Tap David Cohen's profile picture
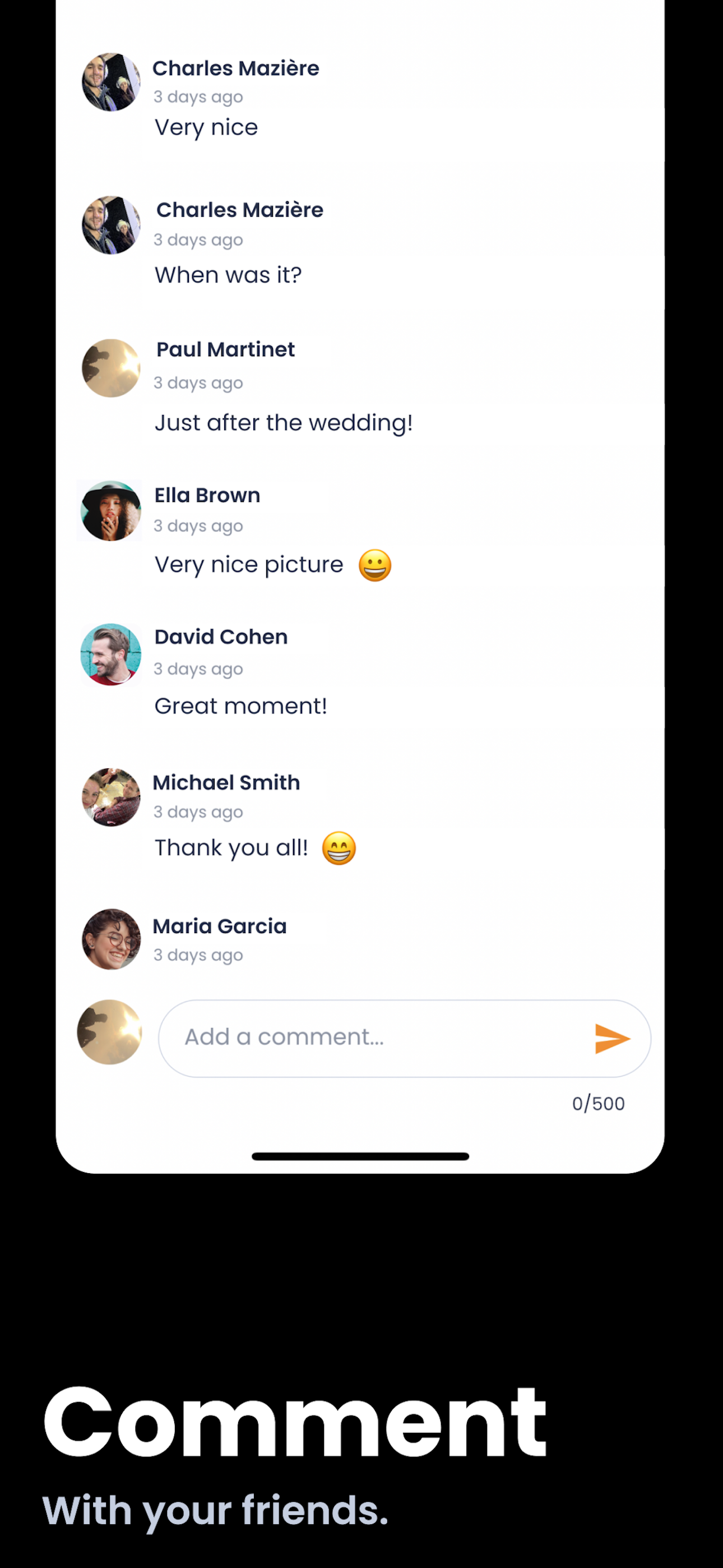This screenshot has height=1568, width=723. (111, 654)
